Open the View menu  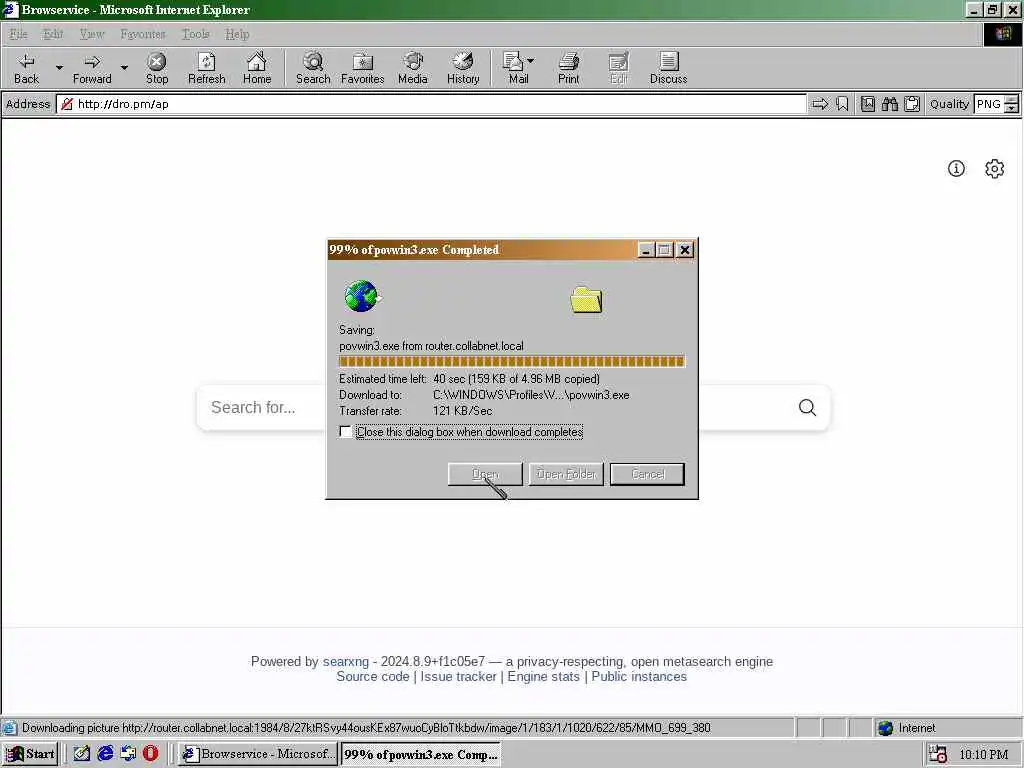pos(92,34)
